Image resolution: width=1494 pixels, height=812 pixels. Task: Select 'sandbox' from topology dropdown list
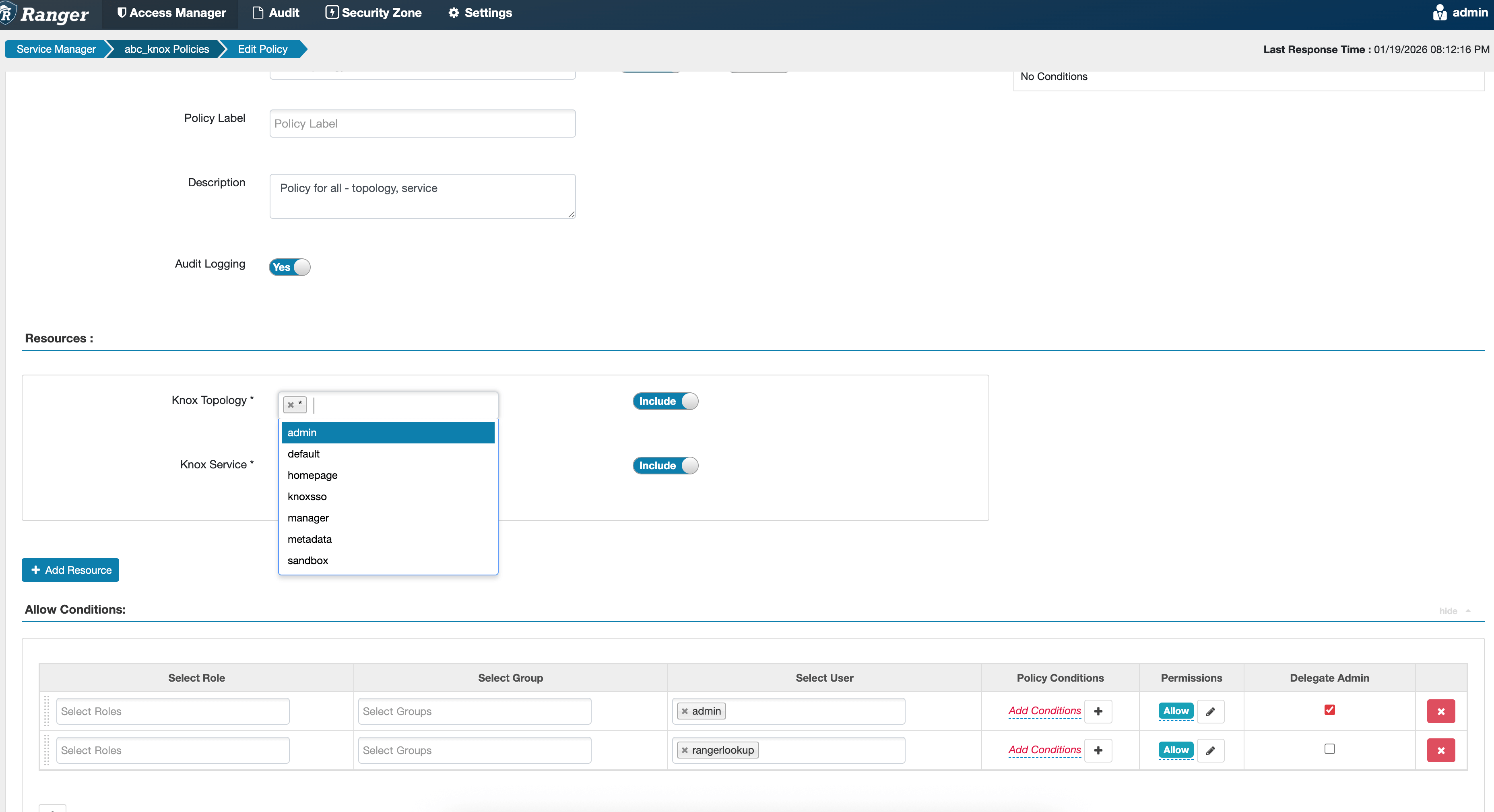pyautogui.click(x=308, y=560)
